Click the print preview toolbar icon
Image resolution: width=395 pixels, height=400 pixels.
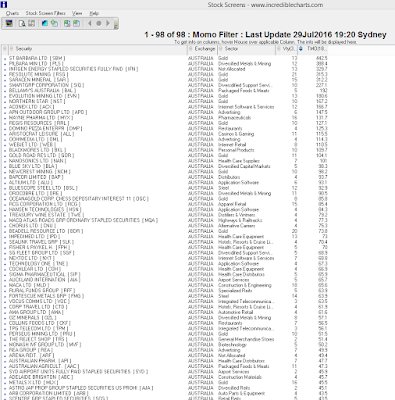pos(22,23)
